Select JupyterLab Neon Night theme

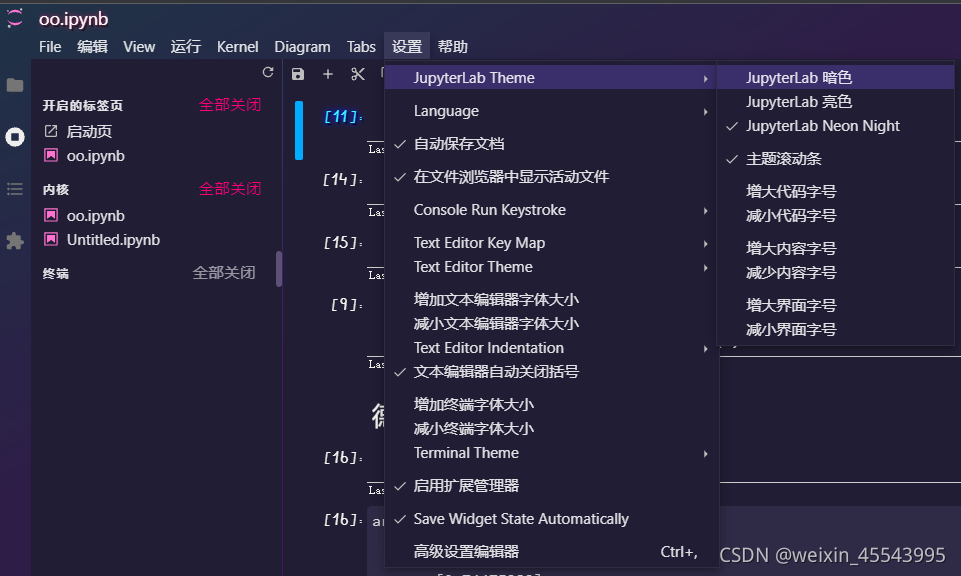click(x=835, y=126)
